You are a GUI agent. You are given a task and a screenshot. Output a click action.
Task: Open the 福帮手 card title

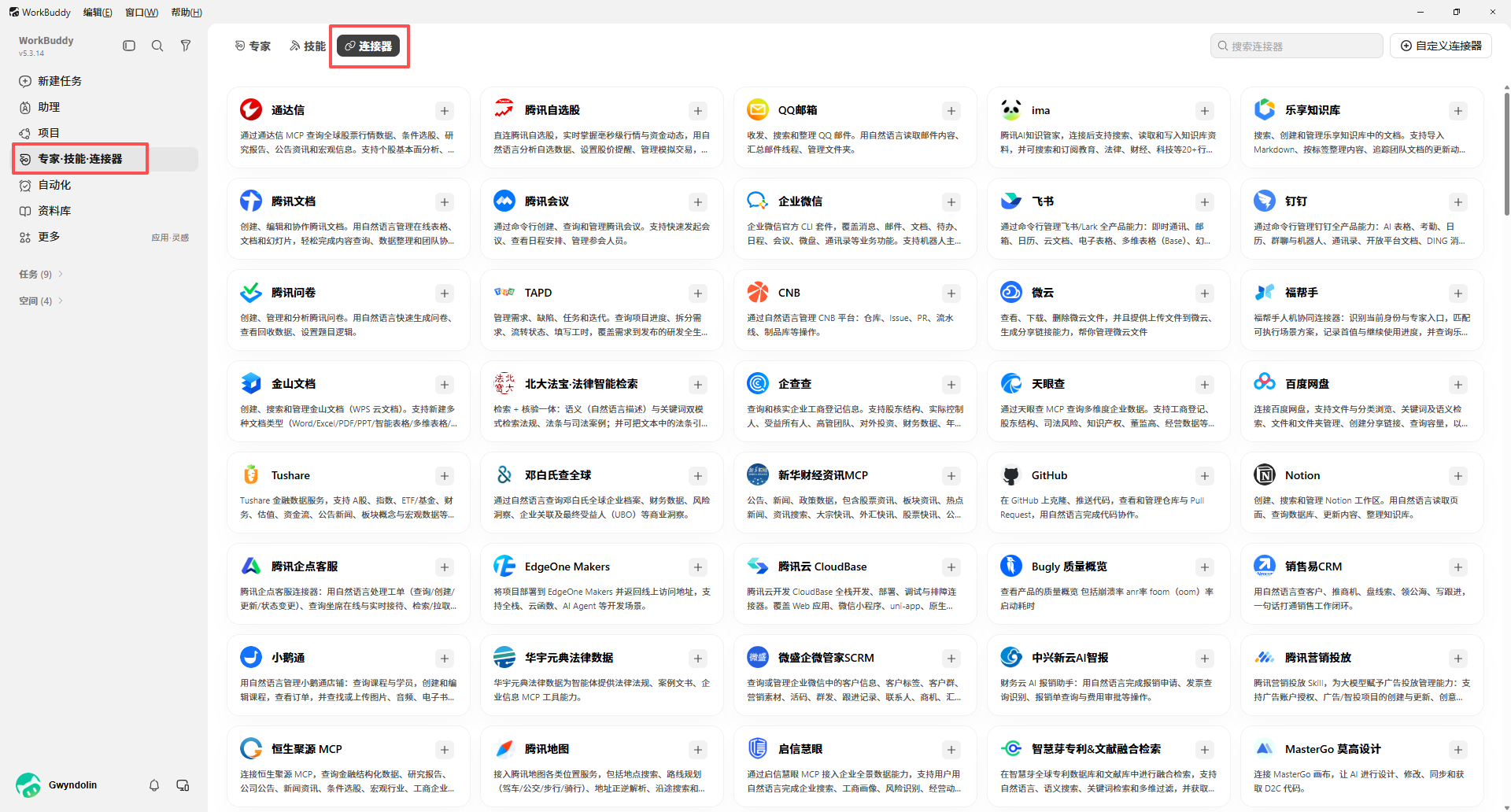pos(1301,293)
